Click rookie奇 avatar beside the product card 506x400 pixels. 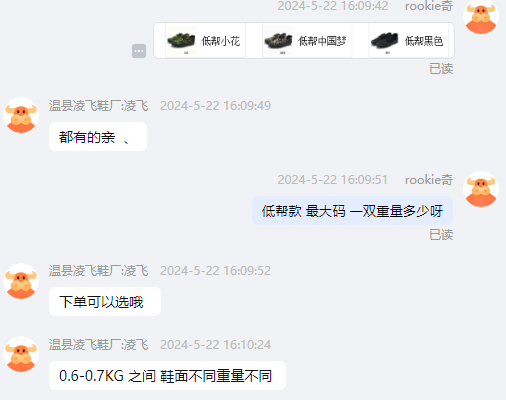click(481, 16)
